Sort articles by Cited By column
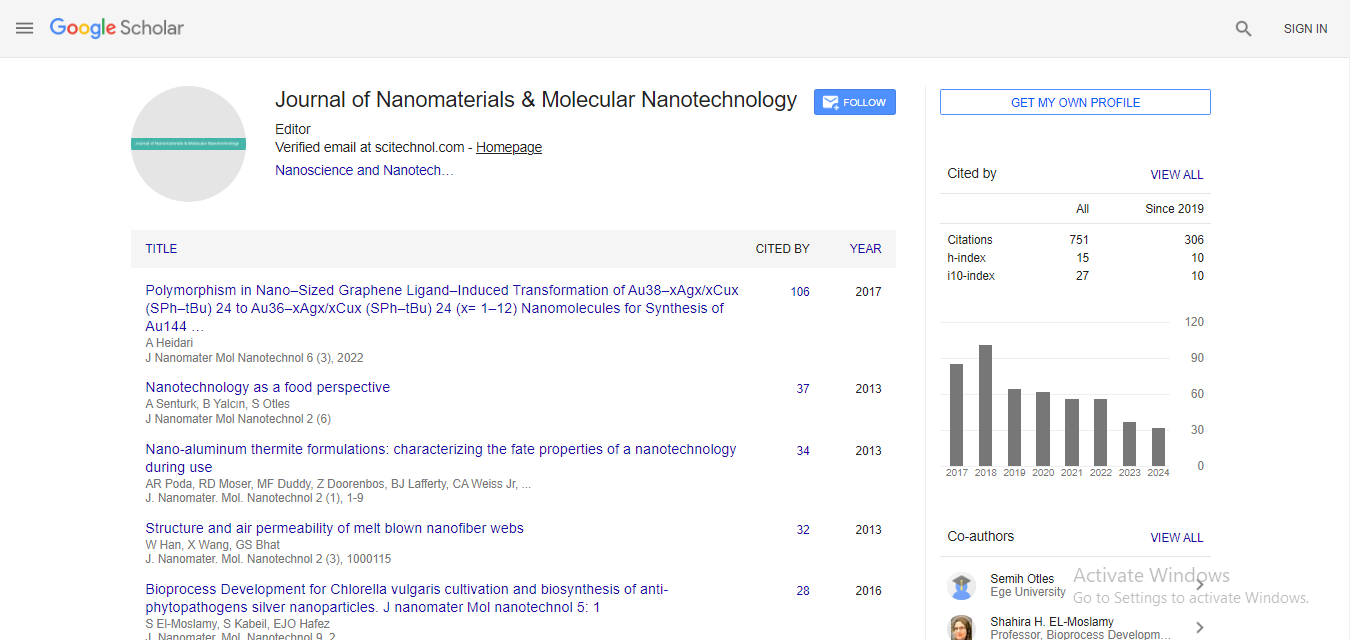The height and width of the screenshot is (640, 1350). [x=783, y=249]
